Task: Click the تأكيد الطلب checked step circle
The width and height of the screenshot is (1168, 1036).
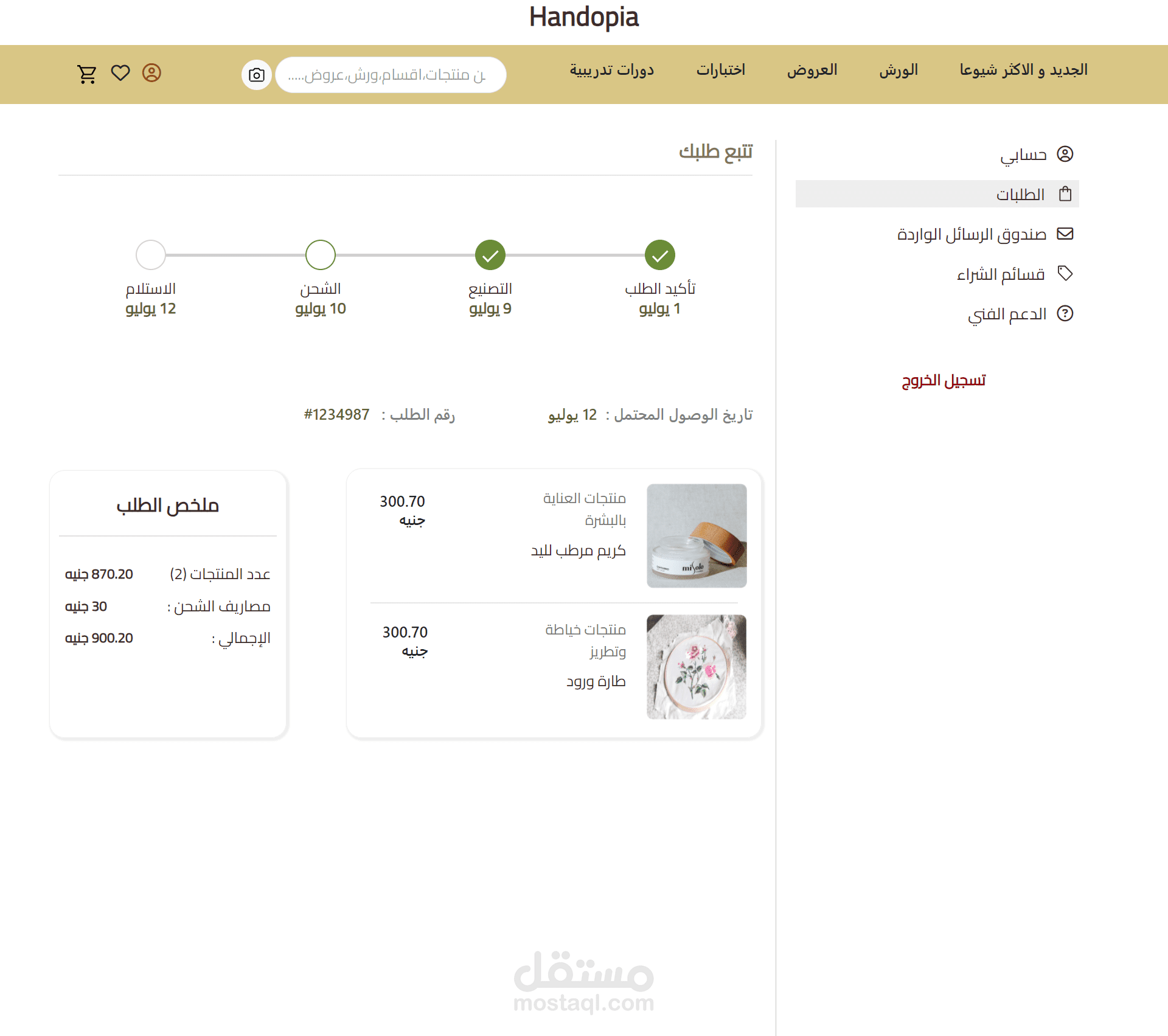Action: pyautogui.click(x=660, y=255)
